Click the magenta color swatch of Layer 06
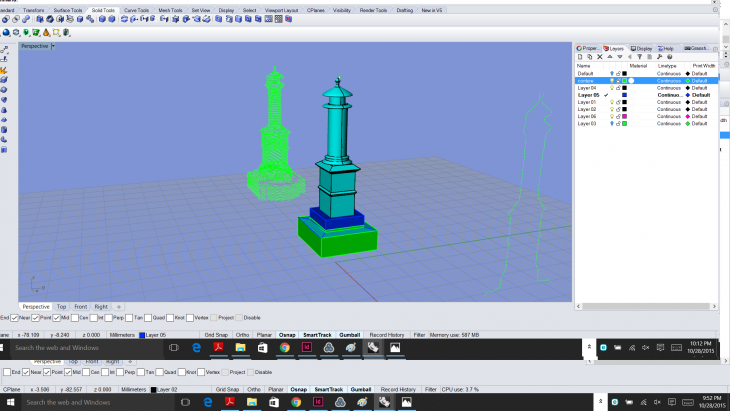The height and width of the screenshot is (411, 730). (x=625, y=116)
